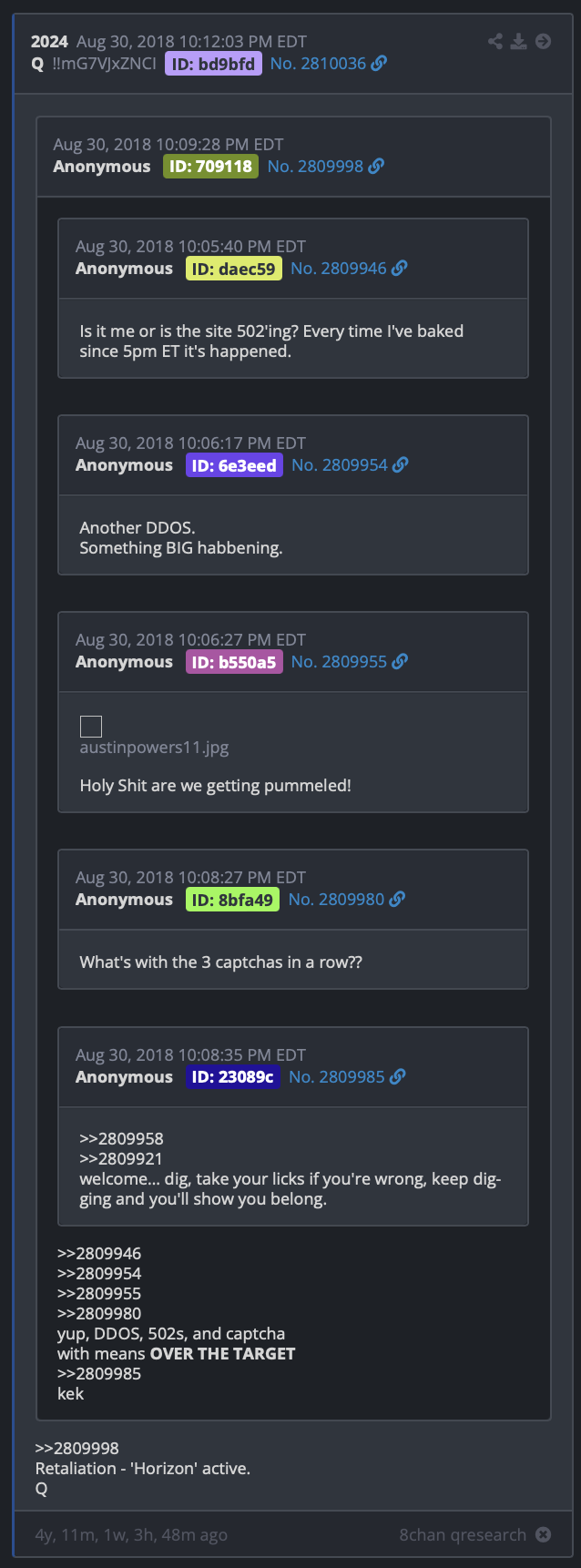Click link icon beside No. 2809954
The image size is (581, 1568).
[x=400, y=464]
